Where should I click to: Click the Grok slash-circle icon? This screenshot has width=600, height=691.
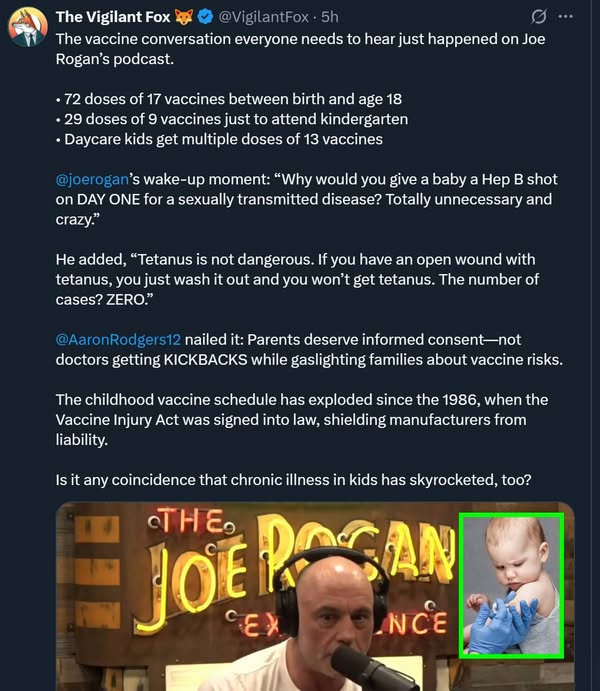pos(538,17)
